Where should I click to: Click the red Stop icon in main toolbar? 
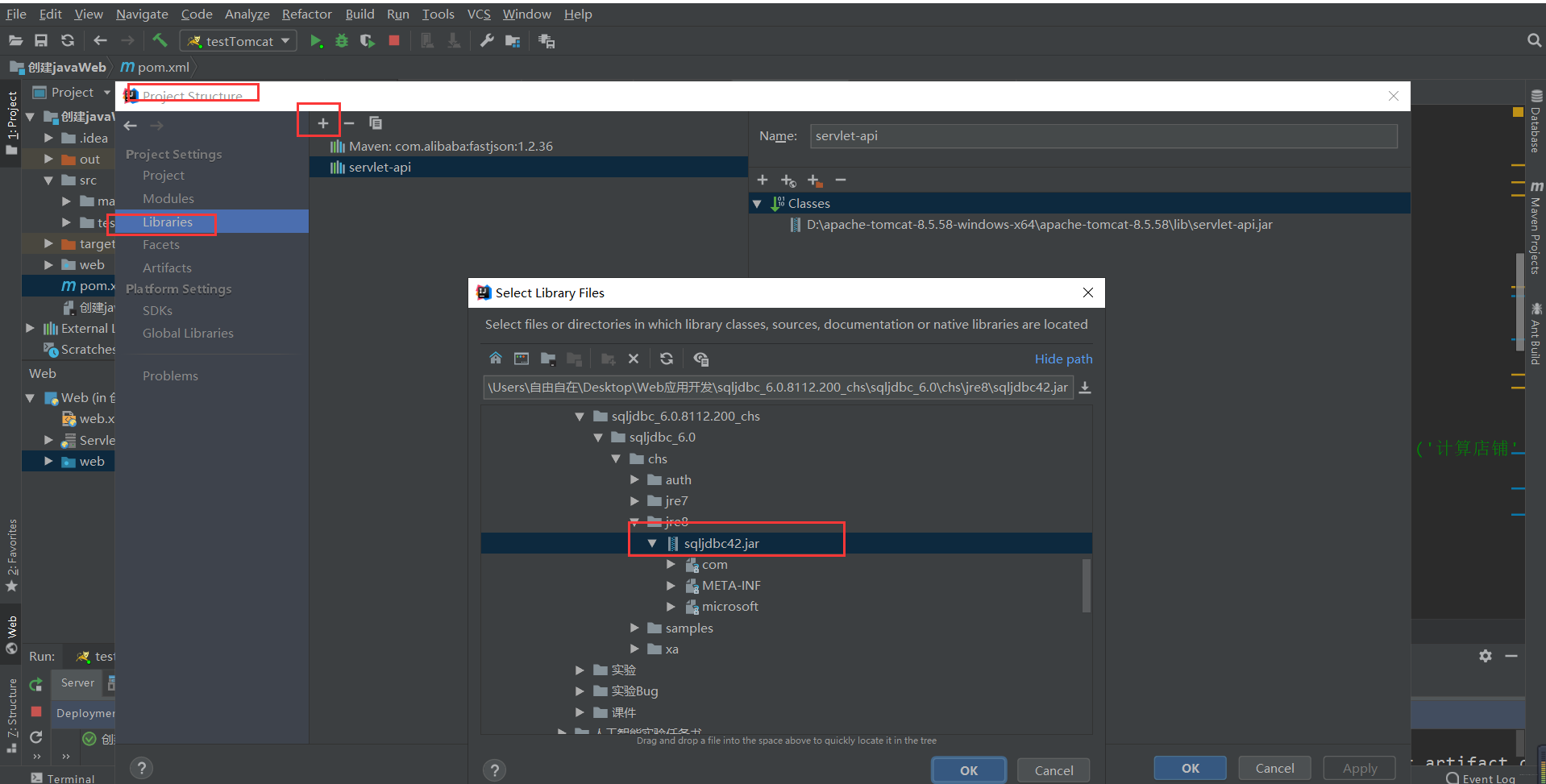394,40
